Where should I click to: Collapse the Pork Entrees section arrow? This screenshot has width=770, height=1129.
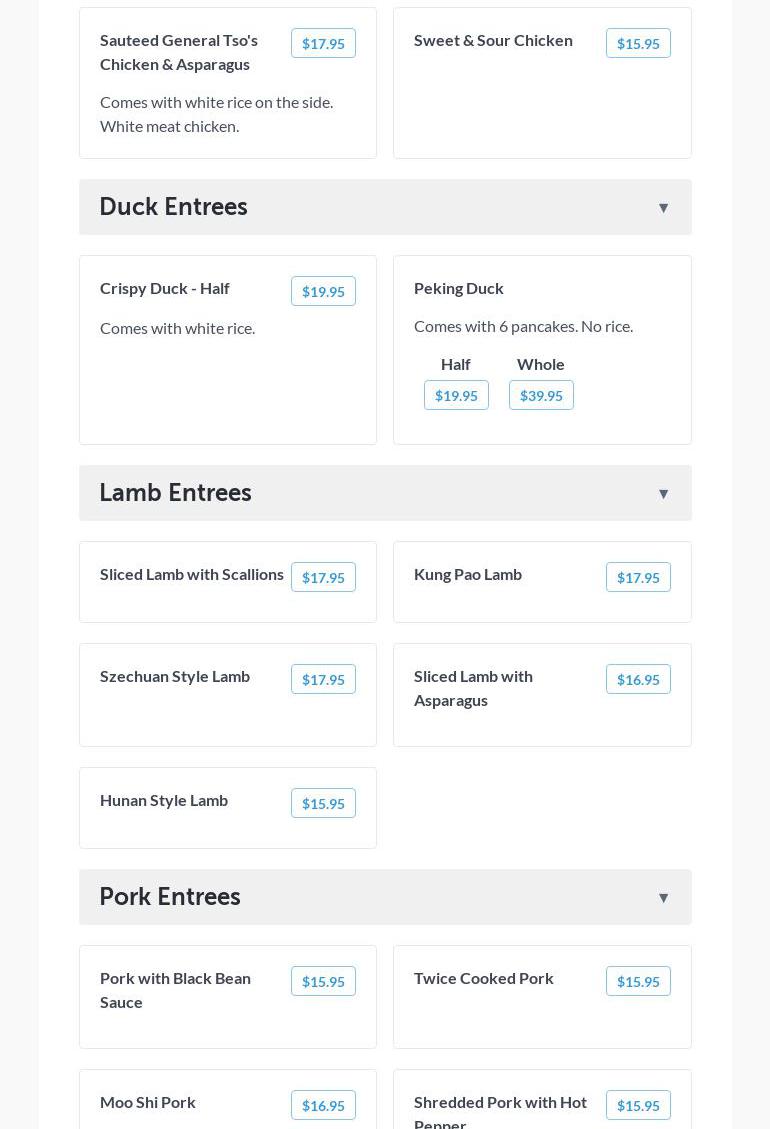pos(663,898)
